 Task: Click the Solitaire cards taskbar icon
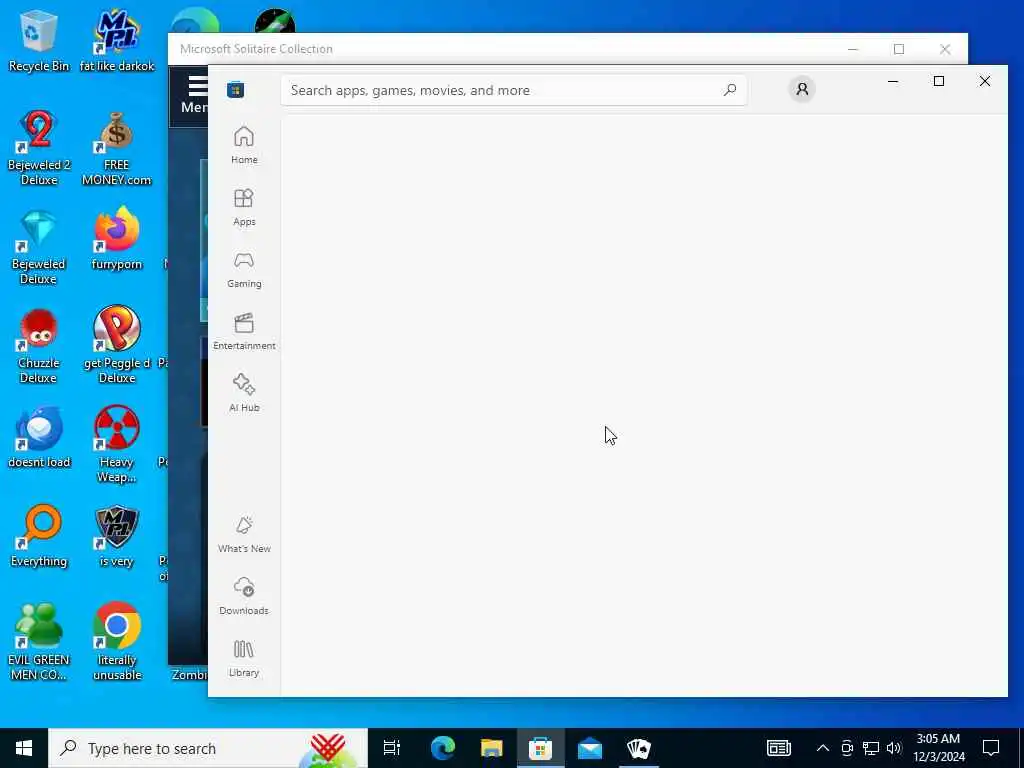[638, 748]
